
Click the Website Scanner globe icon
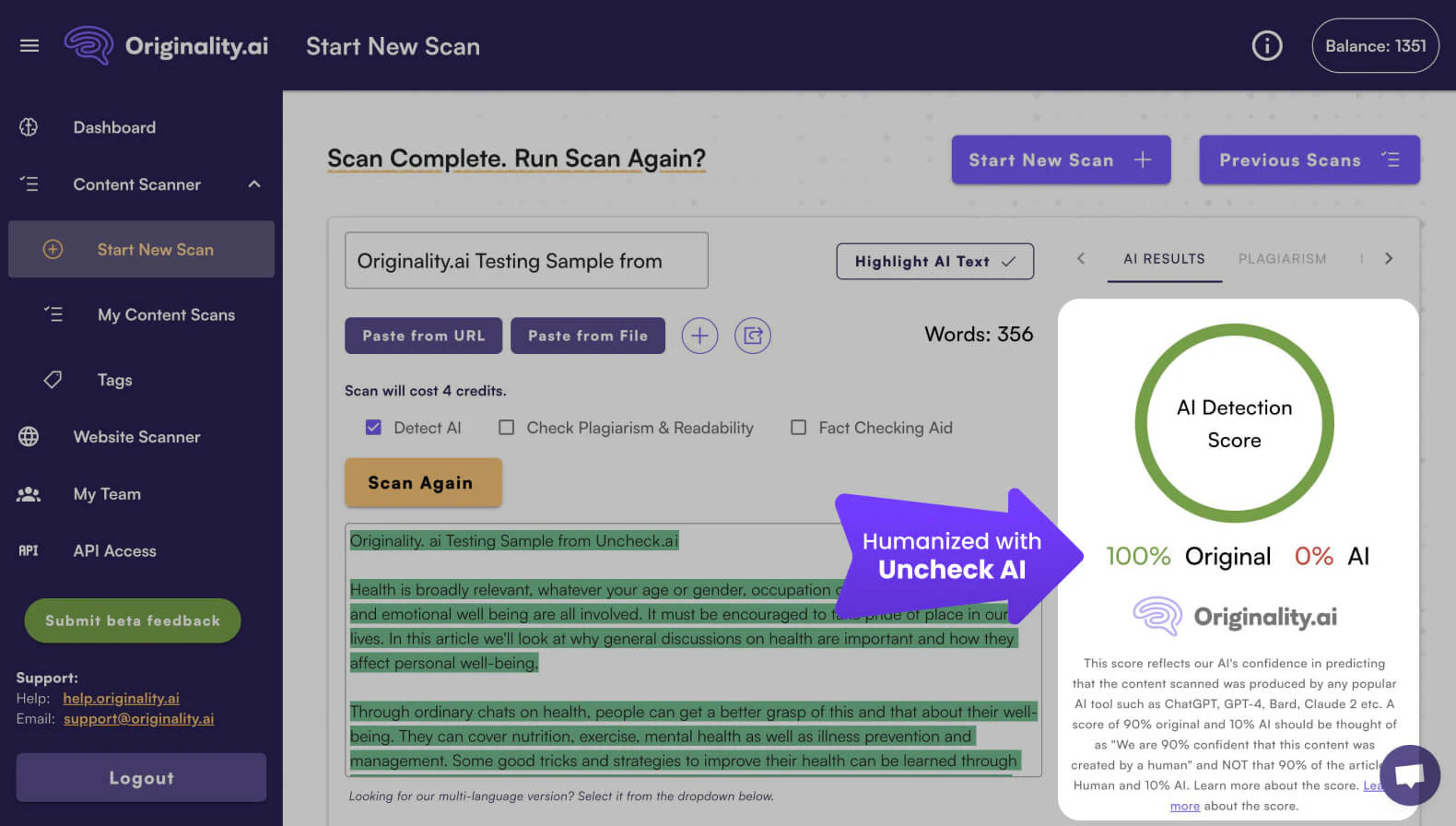click(x=29, y=436)
